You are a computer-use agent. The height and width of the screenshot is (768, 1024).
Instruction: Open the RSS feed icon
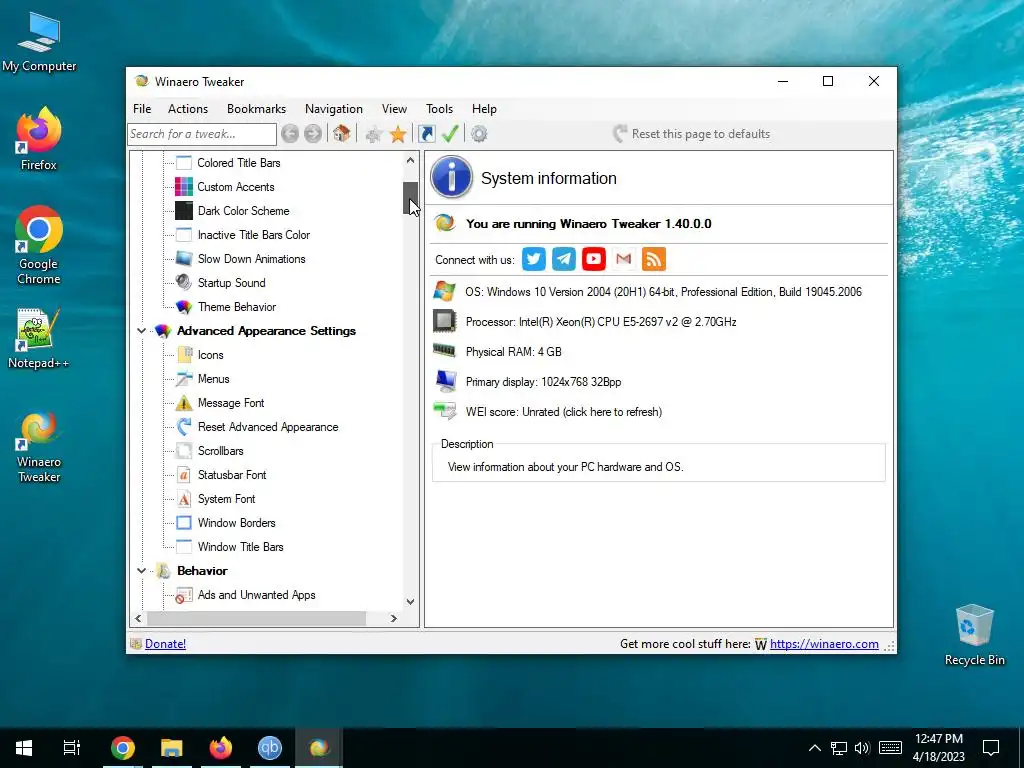coord(654,259)
